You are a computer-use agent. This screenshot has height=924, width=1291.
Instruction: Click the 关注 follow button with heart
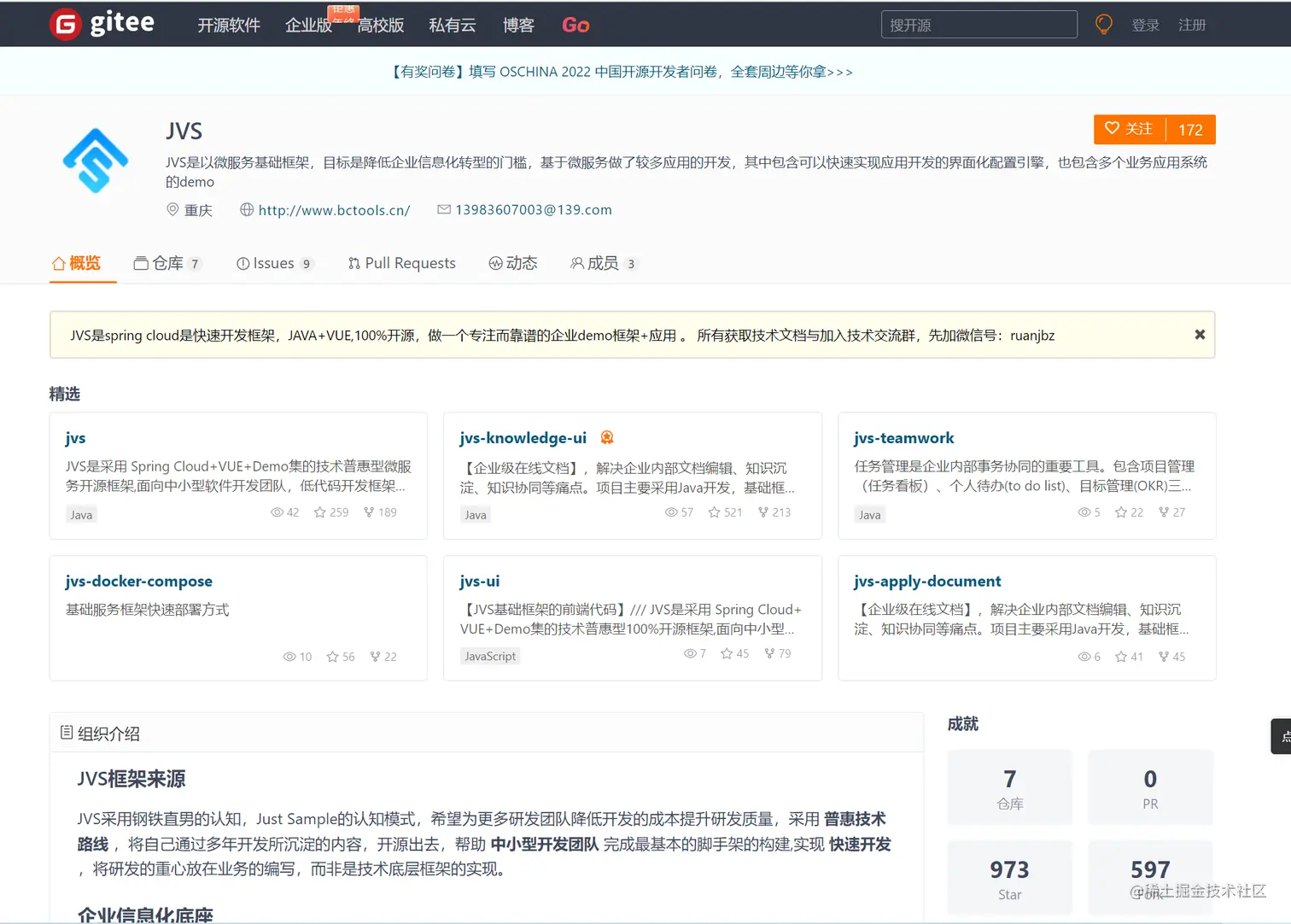pyautogui.click(x=1130, y=129)
